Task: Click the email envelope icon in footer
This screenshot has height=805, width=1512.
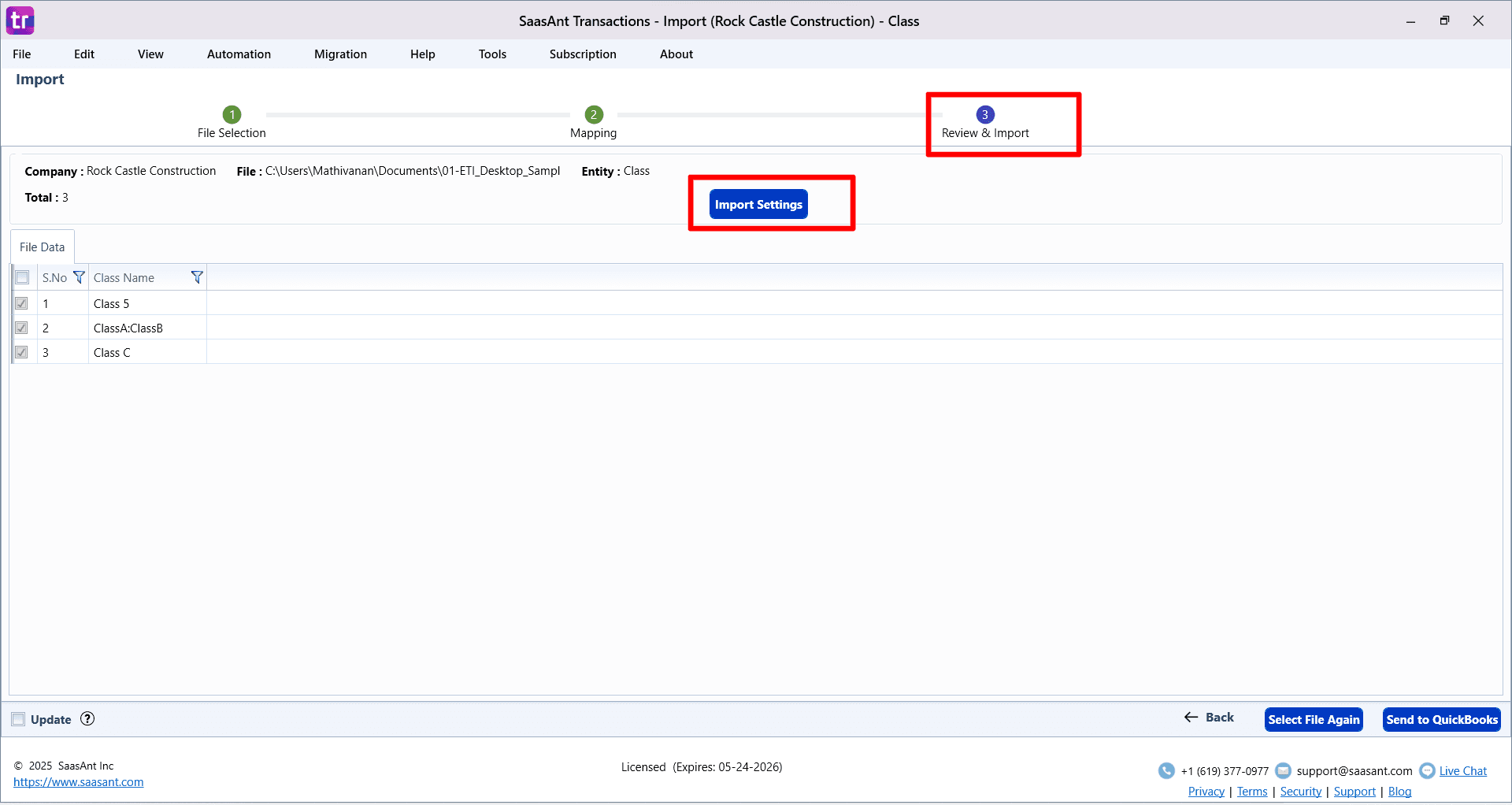Action: 1283,770
